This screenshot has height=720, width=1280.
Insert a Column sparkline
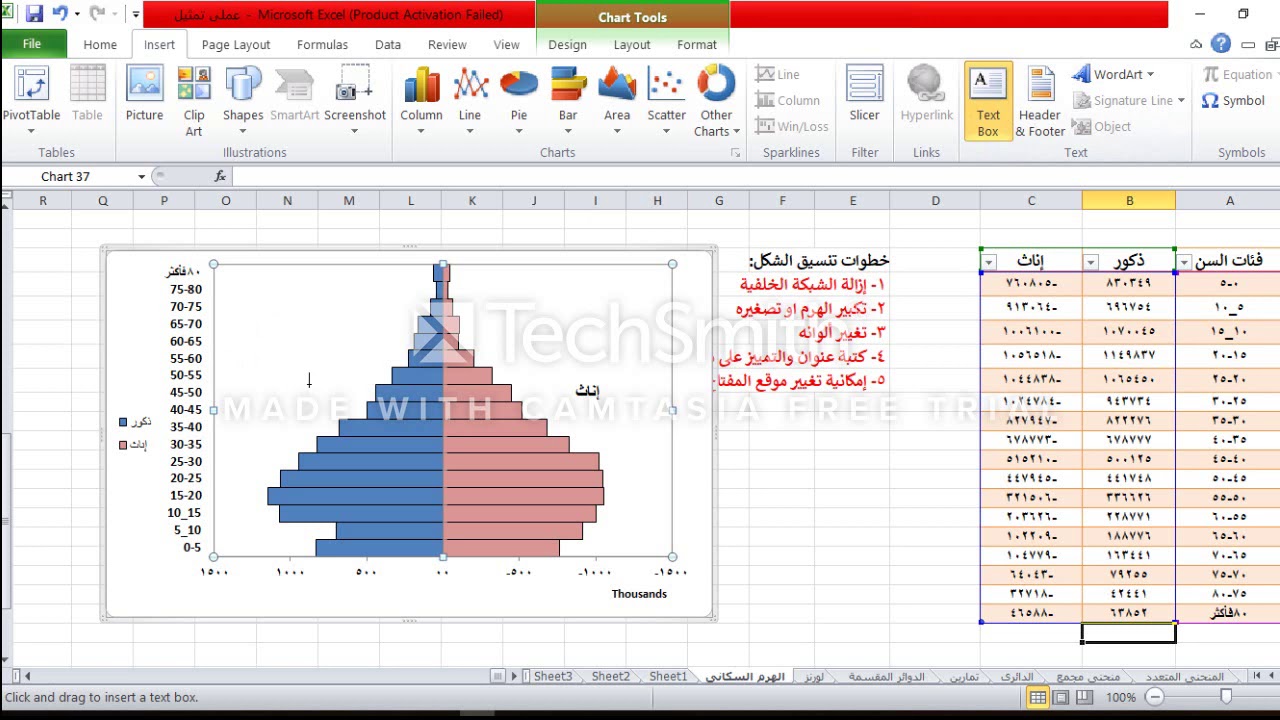coord(788,100)
